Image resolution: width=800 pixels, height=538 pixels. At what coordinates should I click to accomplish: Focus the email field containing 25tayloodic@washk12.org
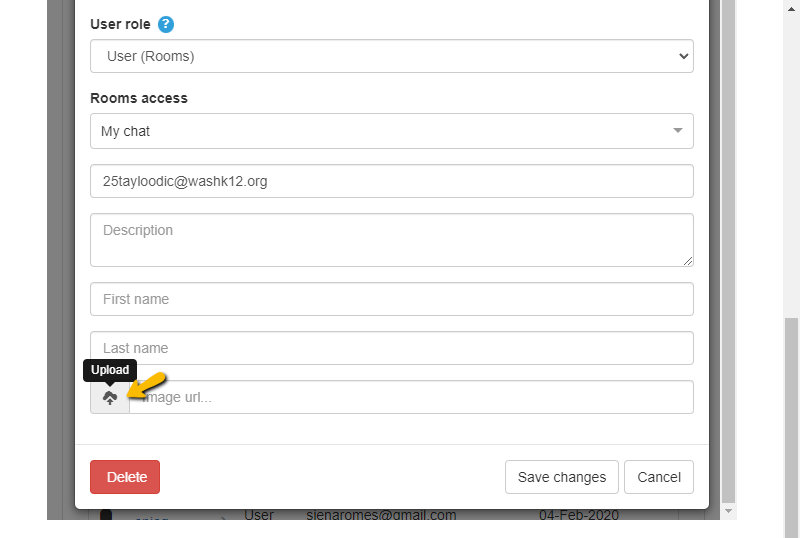391,181
